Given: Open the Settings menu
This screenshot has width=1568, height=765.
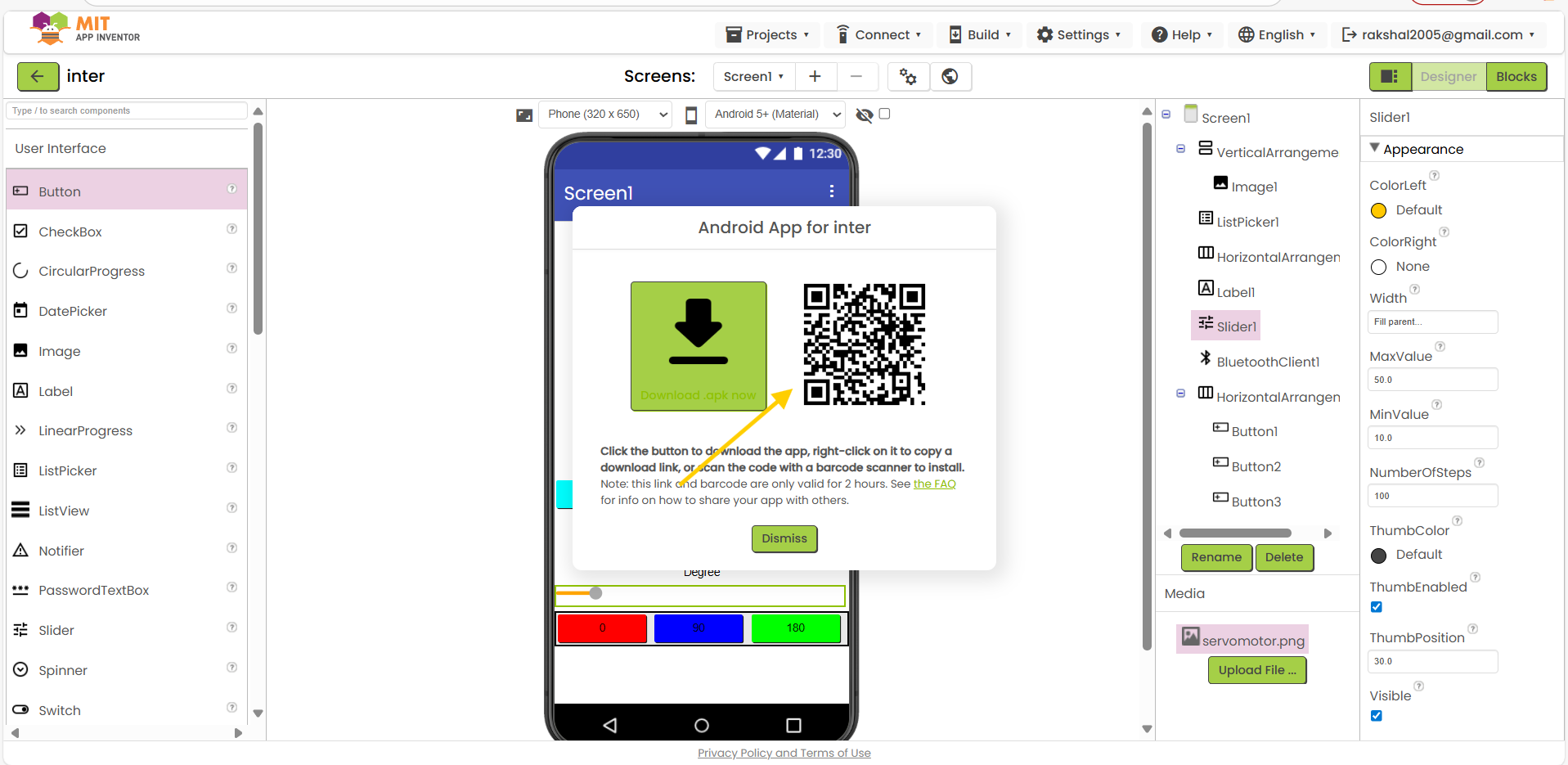Looking at the screenshot, I should (1078, 34).
